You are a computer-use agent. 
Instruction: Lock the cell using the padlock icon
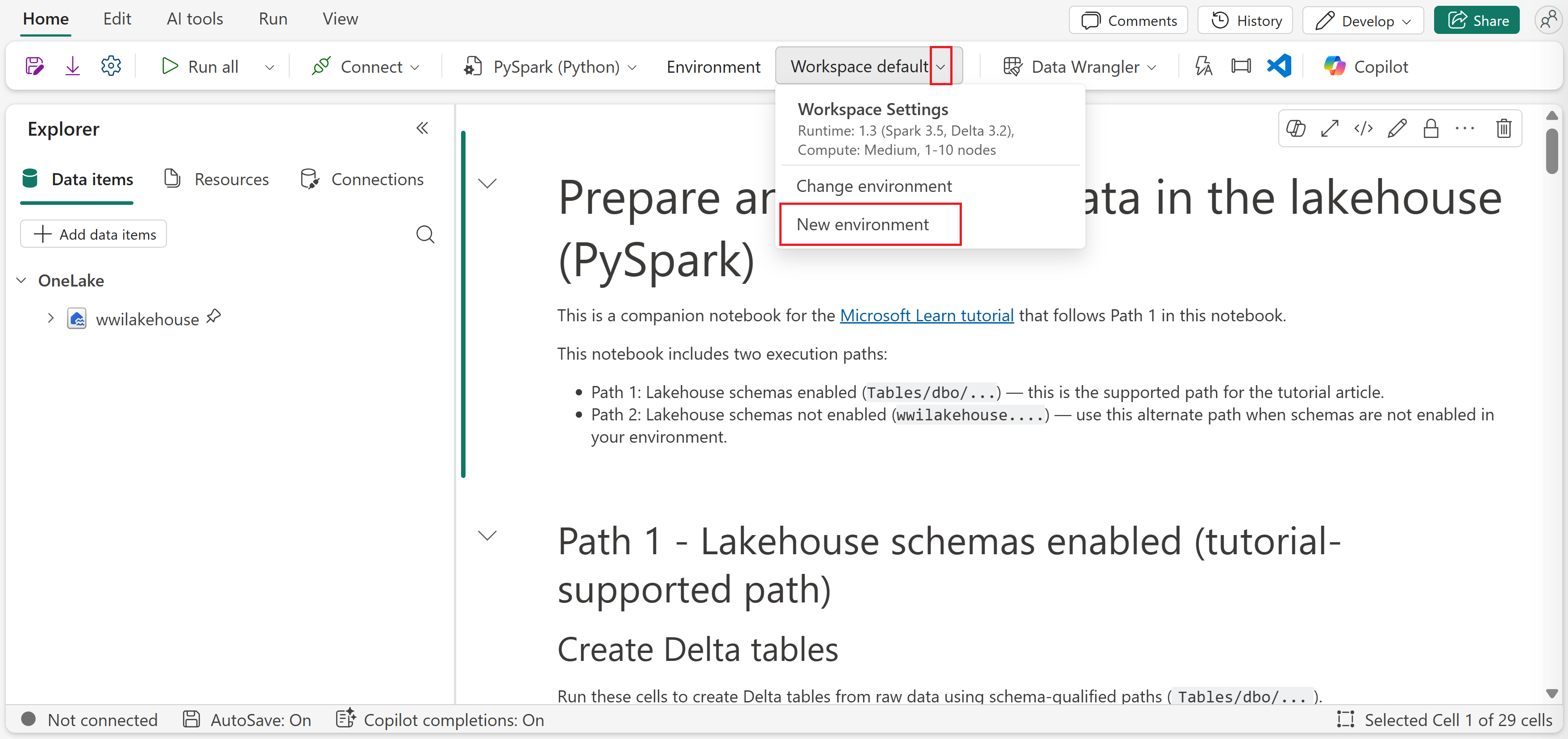pyautogui.click(x=1431, y=129)
